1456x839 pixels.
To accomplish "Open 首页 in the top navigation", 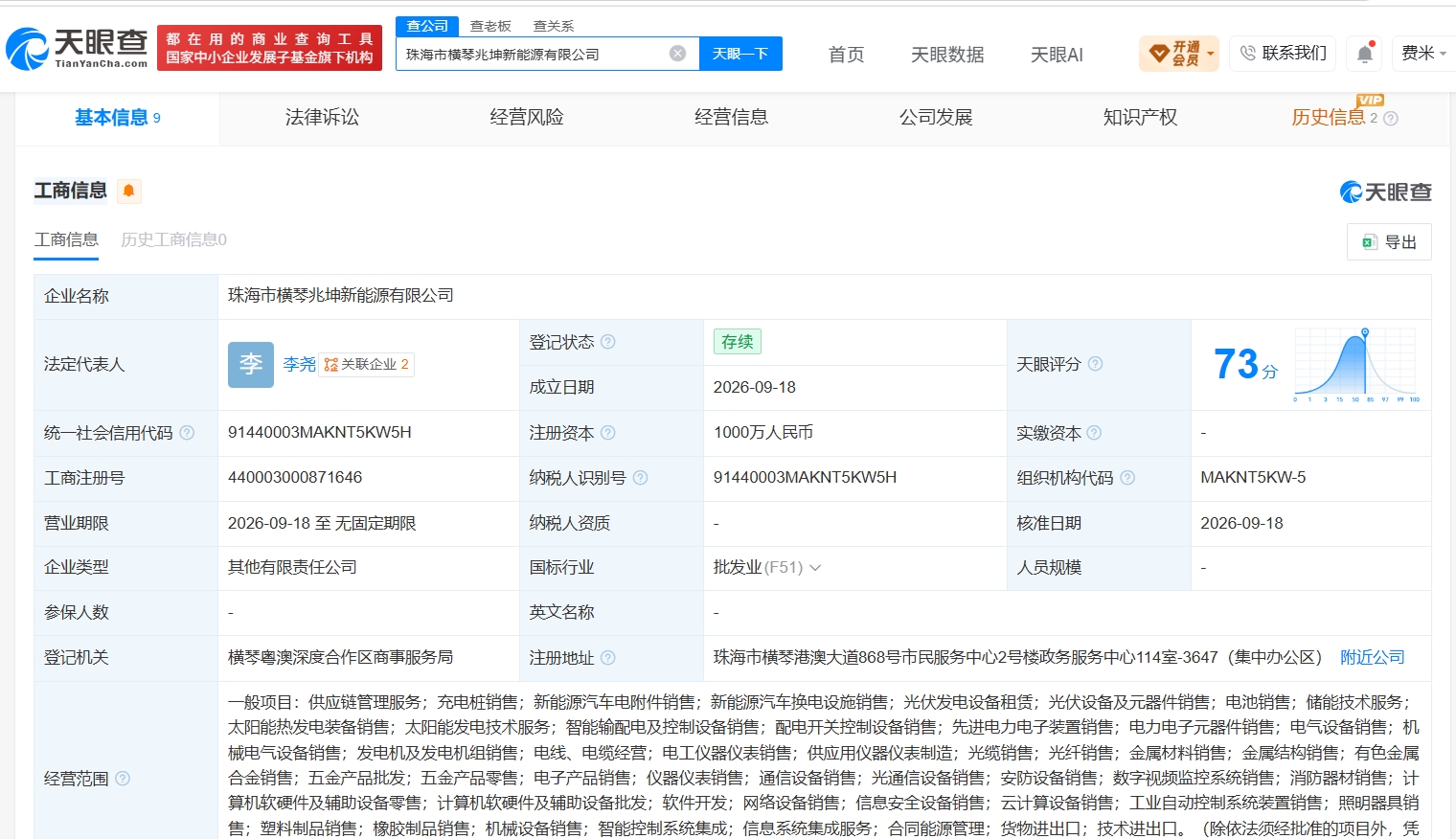I will 846,55.
